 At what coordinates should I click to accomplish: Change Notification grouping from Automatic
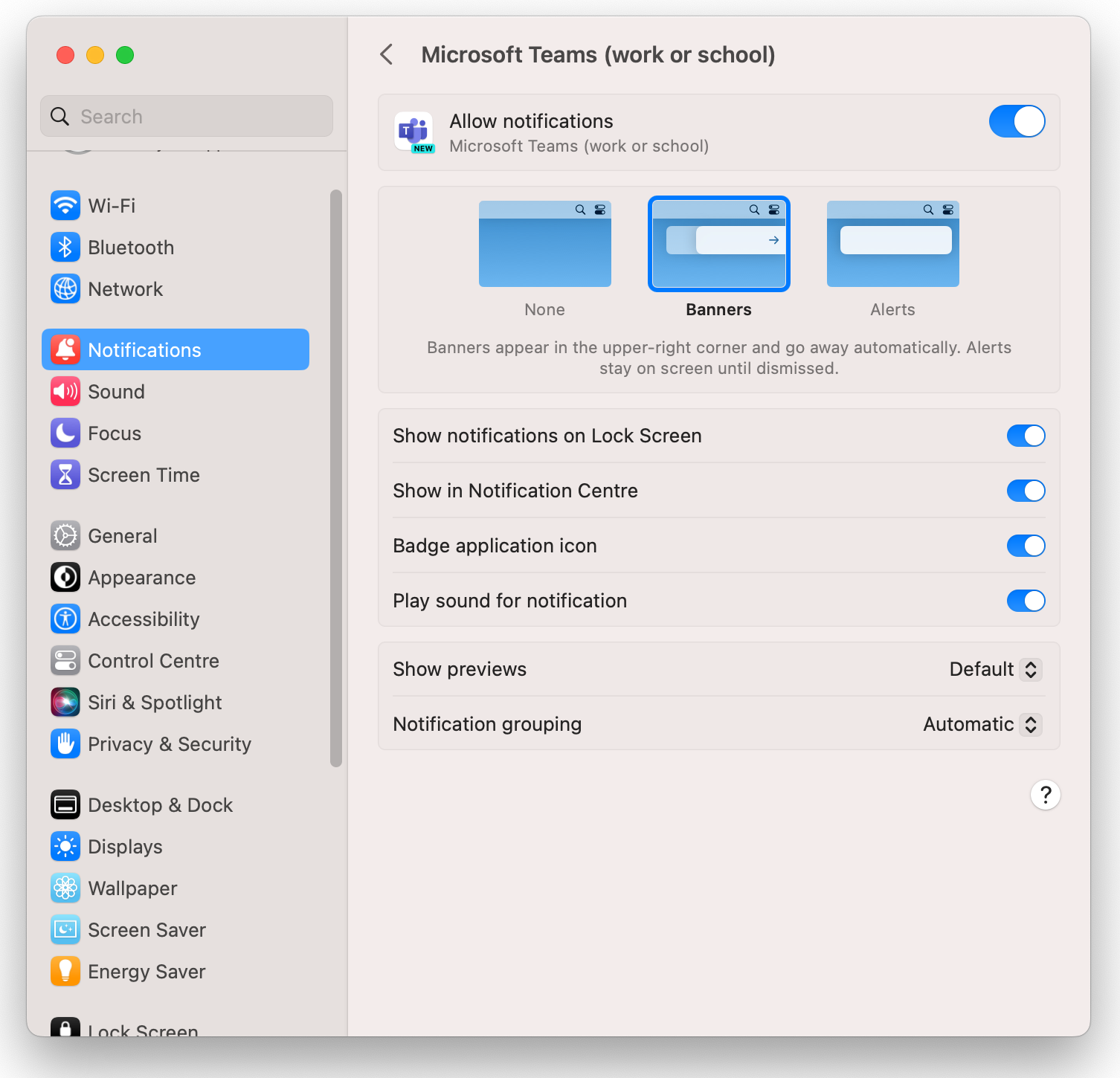(981, 724)
